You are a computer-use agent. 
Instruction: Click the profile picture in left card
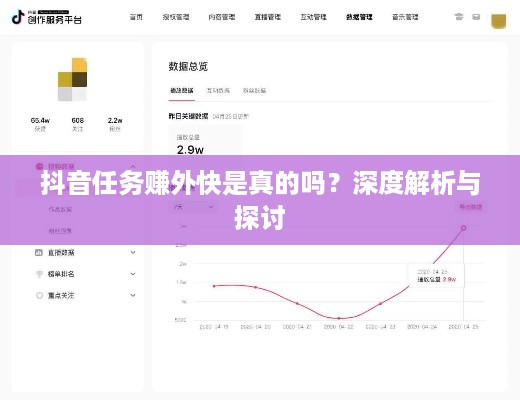[73, 79]
